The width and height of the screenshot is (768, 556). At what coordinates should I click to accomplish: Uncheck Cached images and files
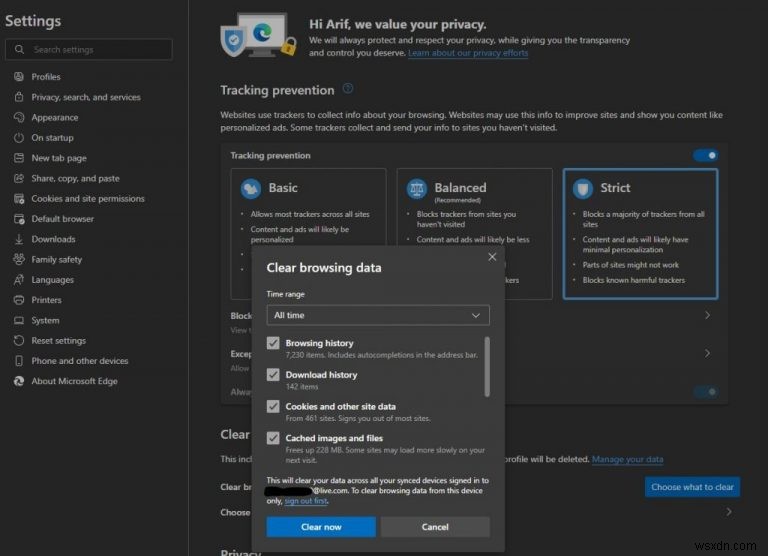pyautogui.click(x=273, y=438)
